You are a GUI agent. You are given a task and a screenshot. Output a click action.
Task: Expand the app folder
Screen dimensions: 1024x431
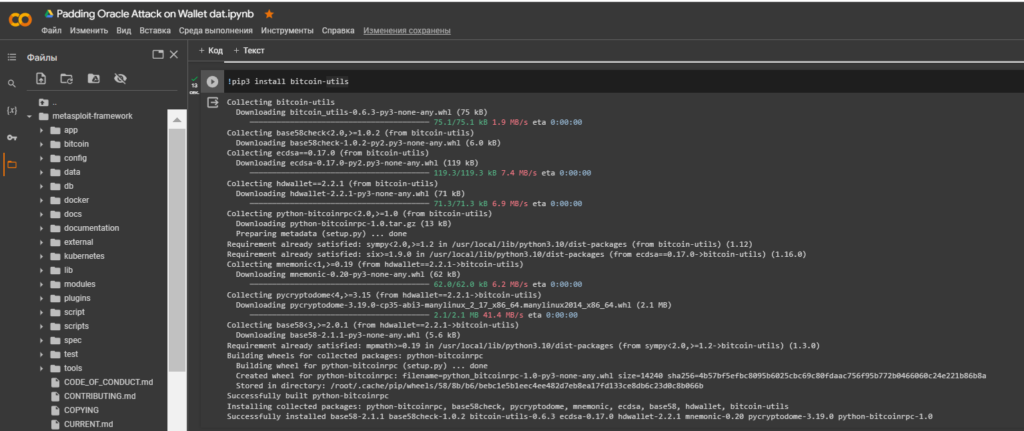point(41,130)
